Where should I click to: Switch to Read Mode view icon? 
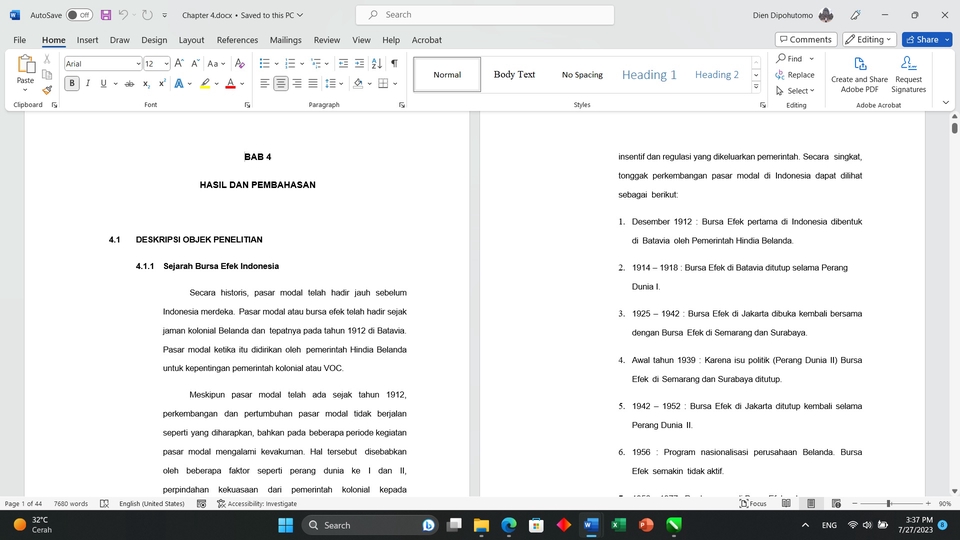(x=786, y=503)
